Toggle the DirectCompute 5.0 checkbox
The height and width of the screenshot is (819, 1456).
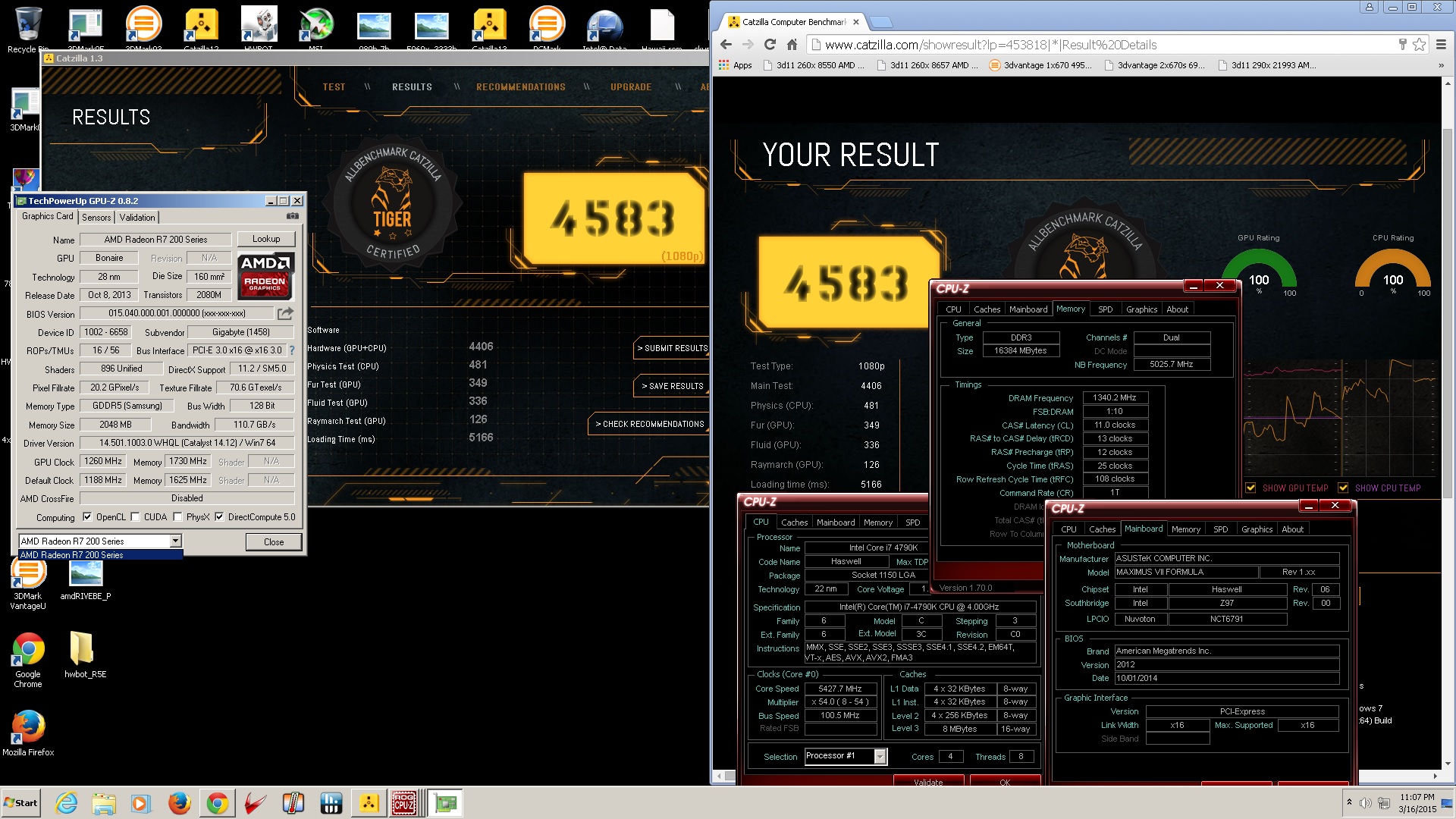point(219,517)
